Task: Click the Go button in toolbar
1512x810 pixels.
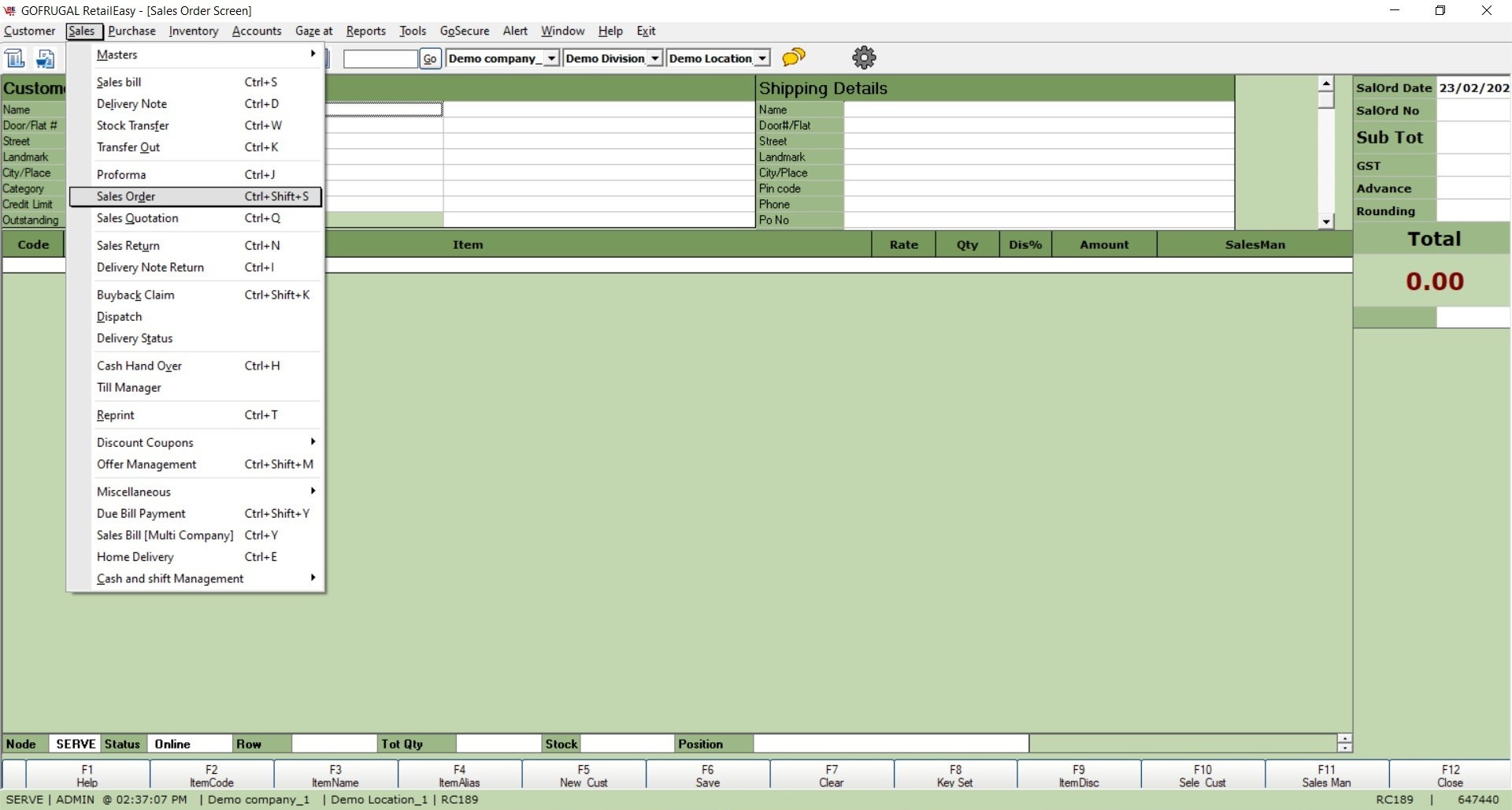Action: click(x=430, y=59)
